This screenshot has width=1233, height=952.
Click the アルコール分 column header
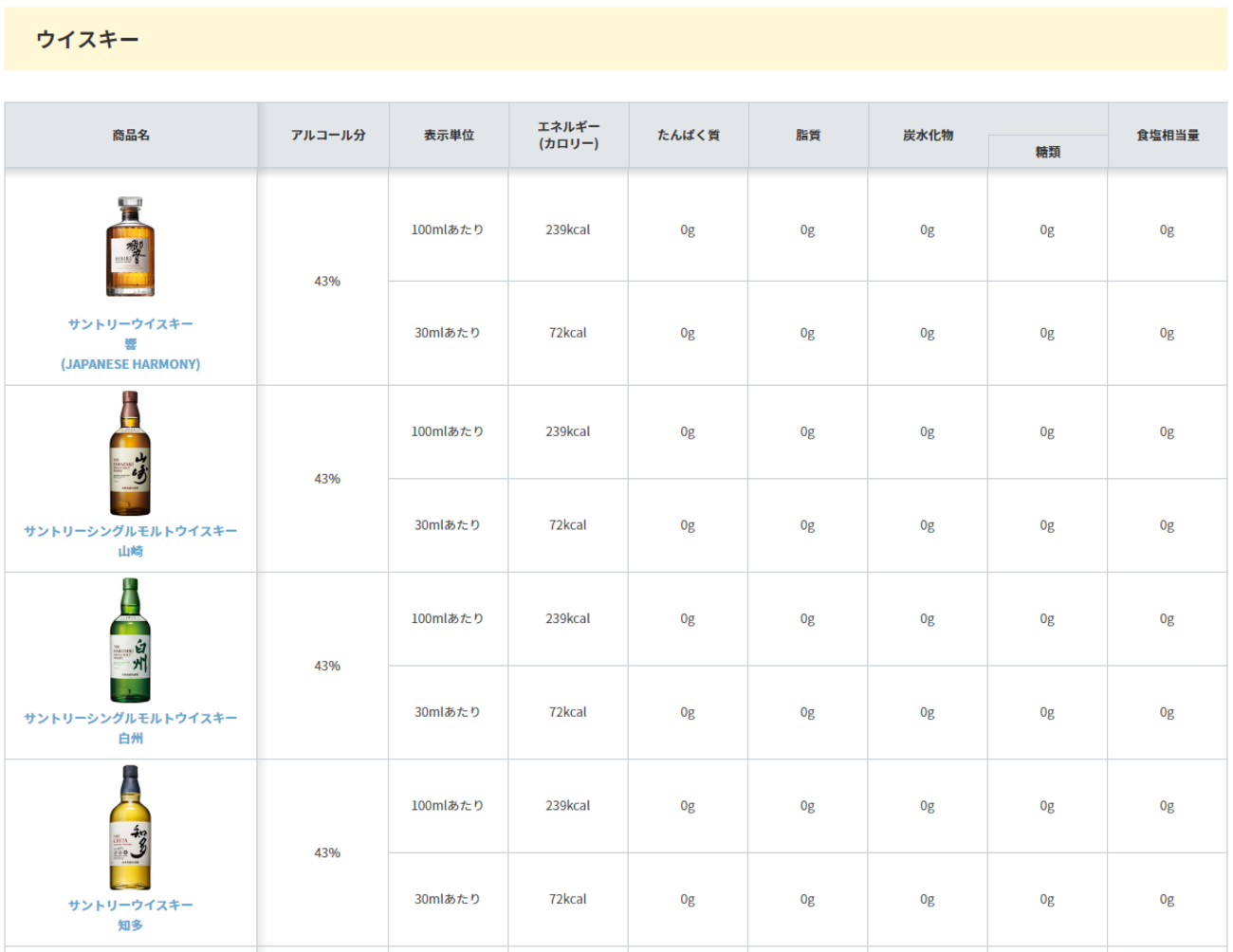click(x=328, y=136)
